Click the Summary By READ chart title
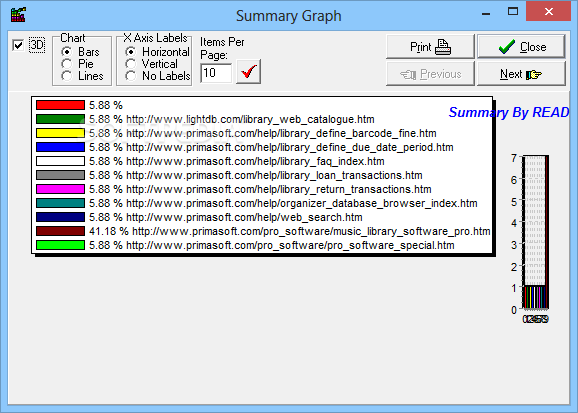578x413 pixels. coord(509,112)
